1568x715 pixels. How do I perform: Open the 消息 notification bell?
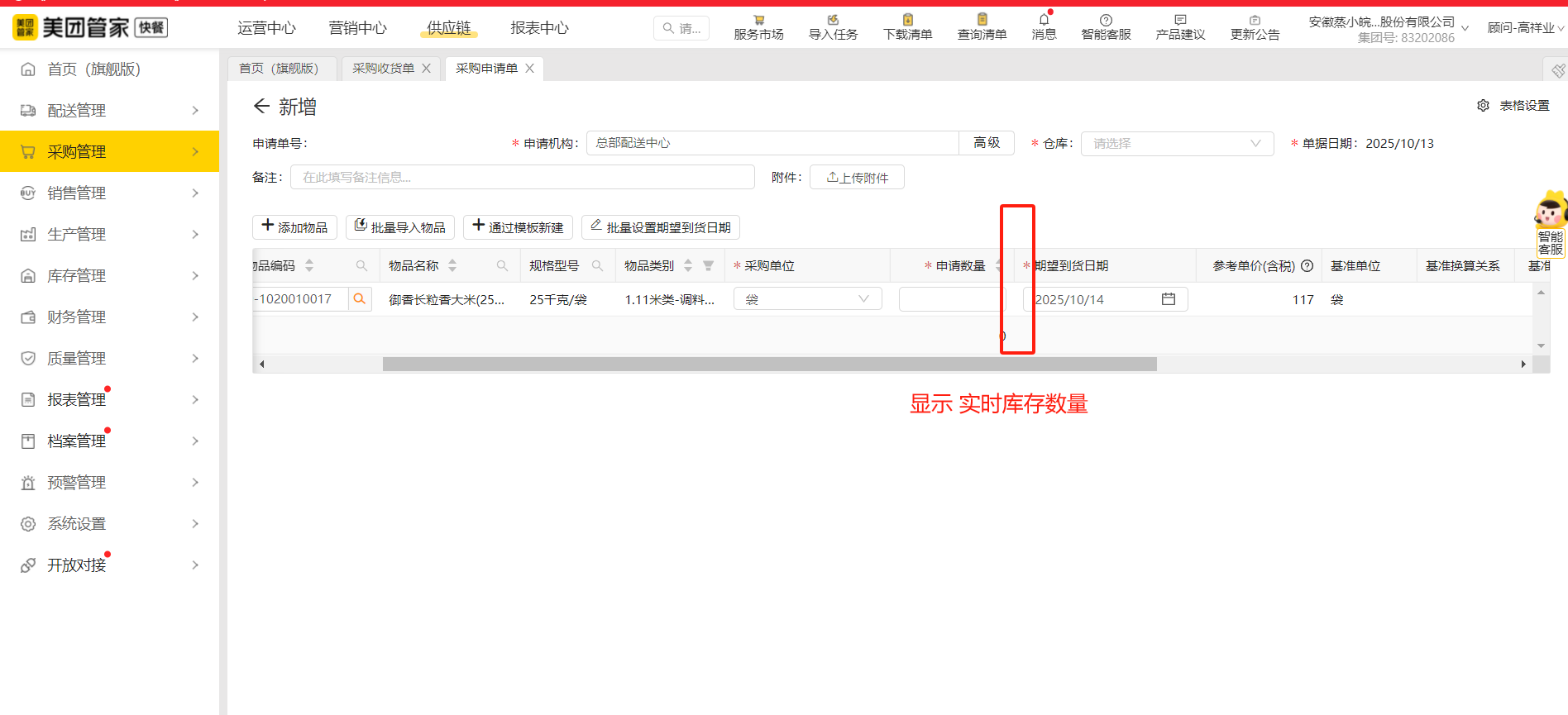coord(1044,20)
